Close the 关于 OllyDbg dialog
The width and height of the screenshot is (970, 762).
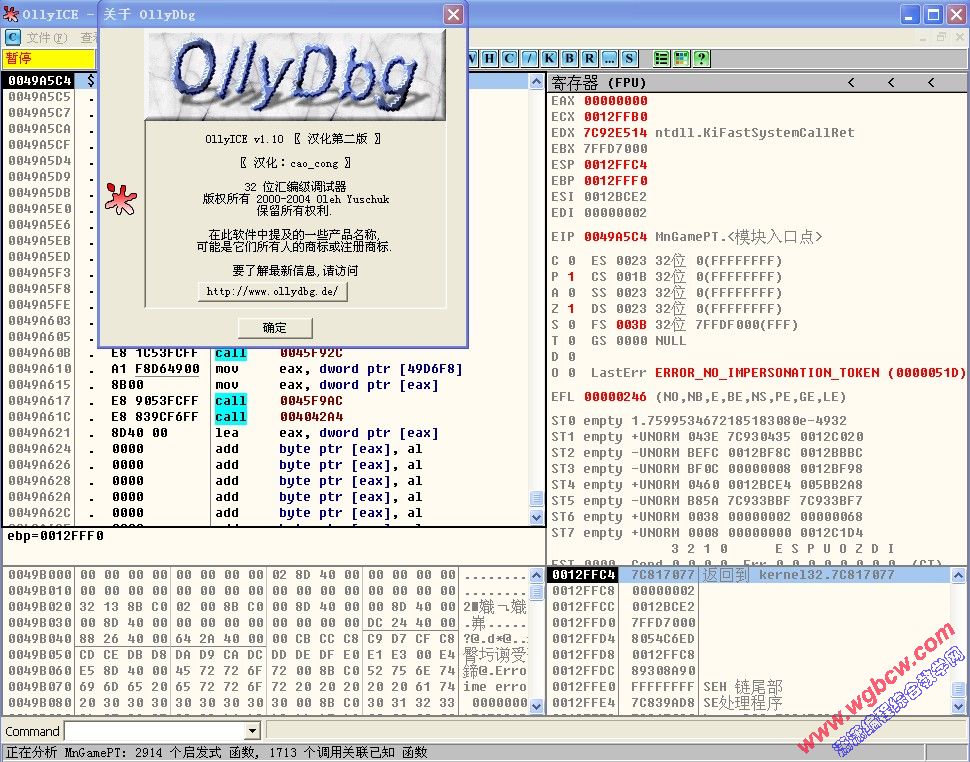pos(453,14)
